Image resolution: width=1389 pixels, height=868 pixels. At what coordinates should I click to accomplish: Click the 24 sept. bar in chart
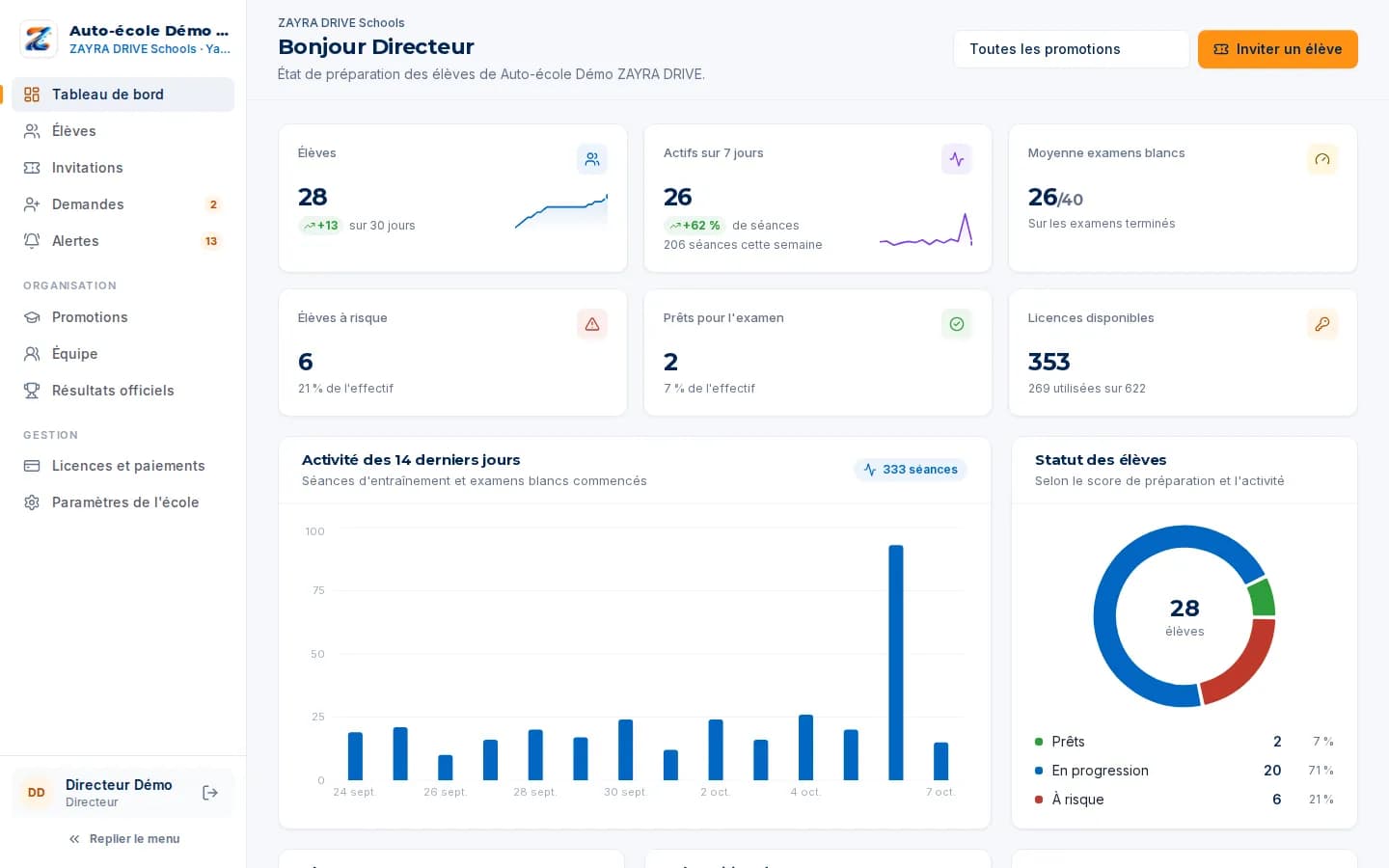(355, 756)
